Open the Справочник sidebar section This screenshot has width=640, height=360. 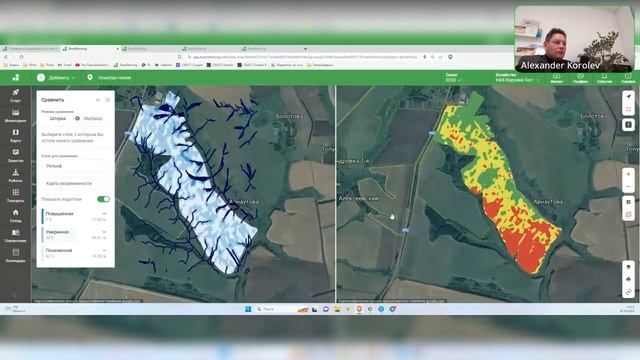pos(16,236)
